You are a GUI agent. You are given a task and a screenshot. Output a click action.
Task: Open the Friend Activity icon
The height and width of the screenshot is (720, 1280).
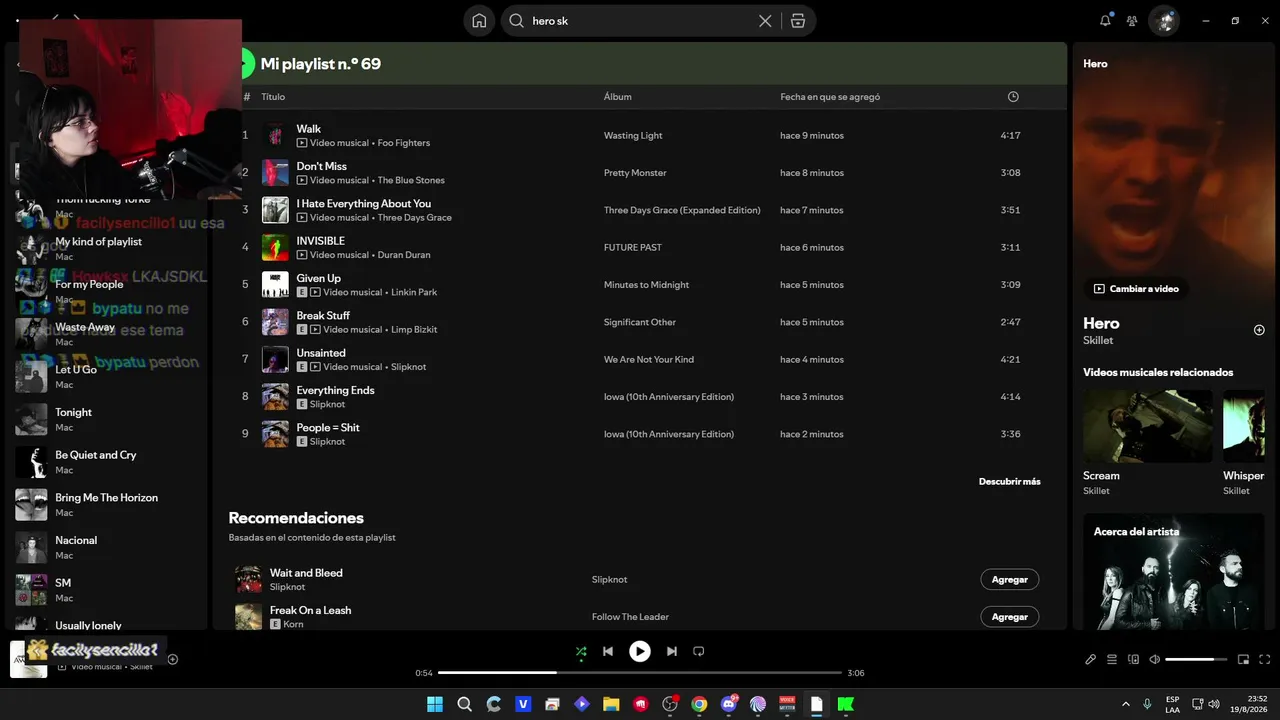pos(1132,21)
